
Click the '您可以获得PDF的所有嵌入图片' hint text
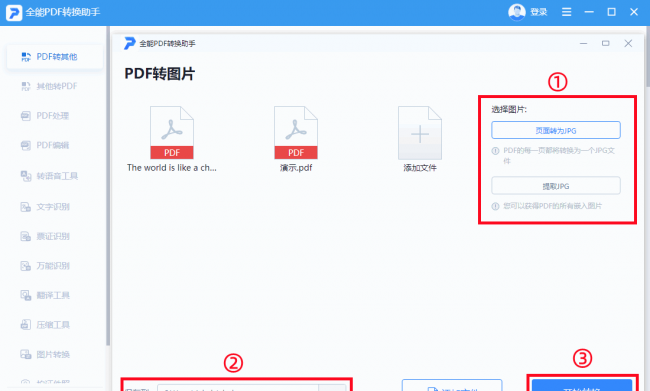click(553, 206)
